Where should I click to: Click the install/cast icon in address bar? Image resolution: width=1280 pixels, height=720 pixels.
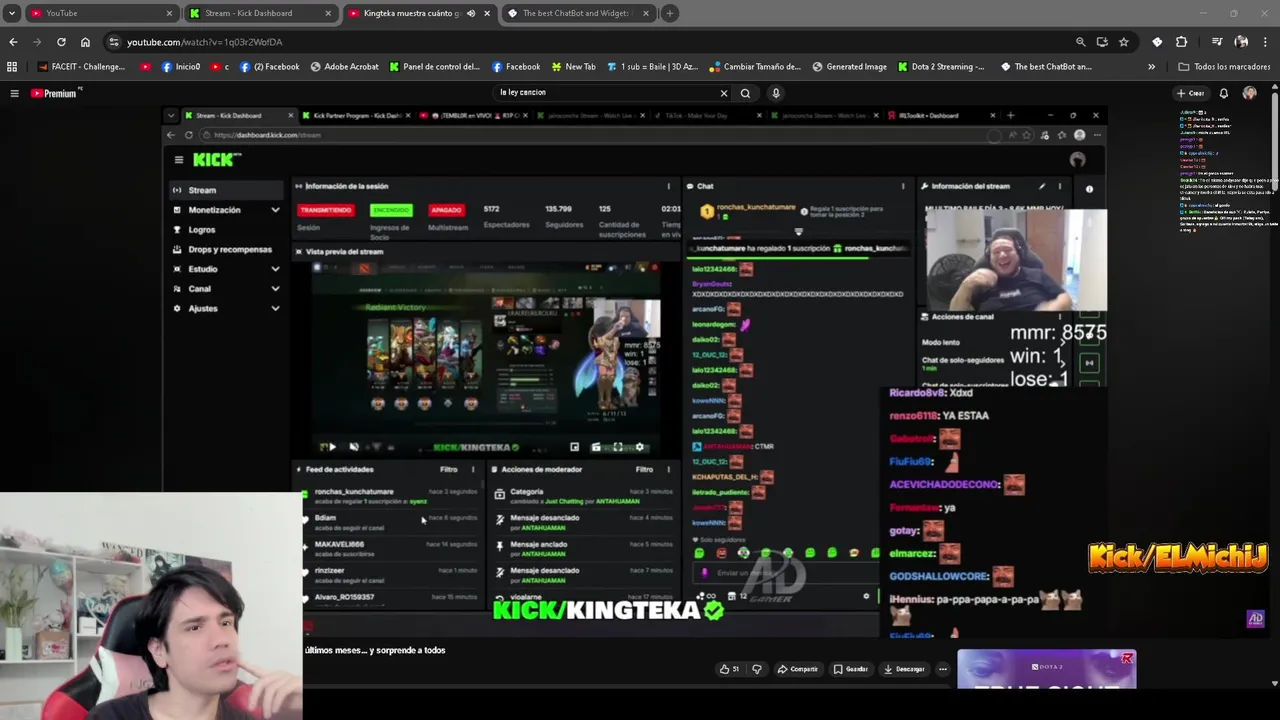1102,42
